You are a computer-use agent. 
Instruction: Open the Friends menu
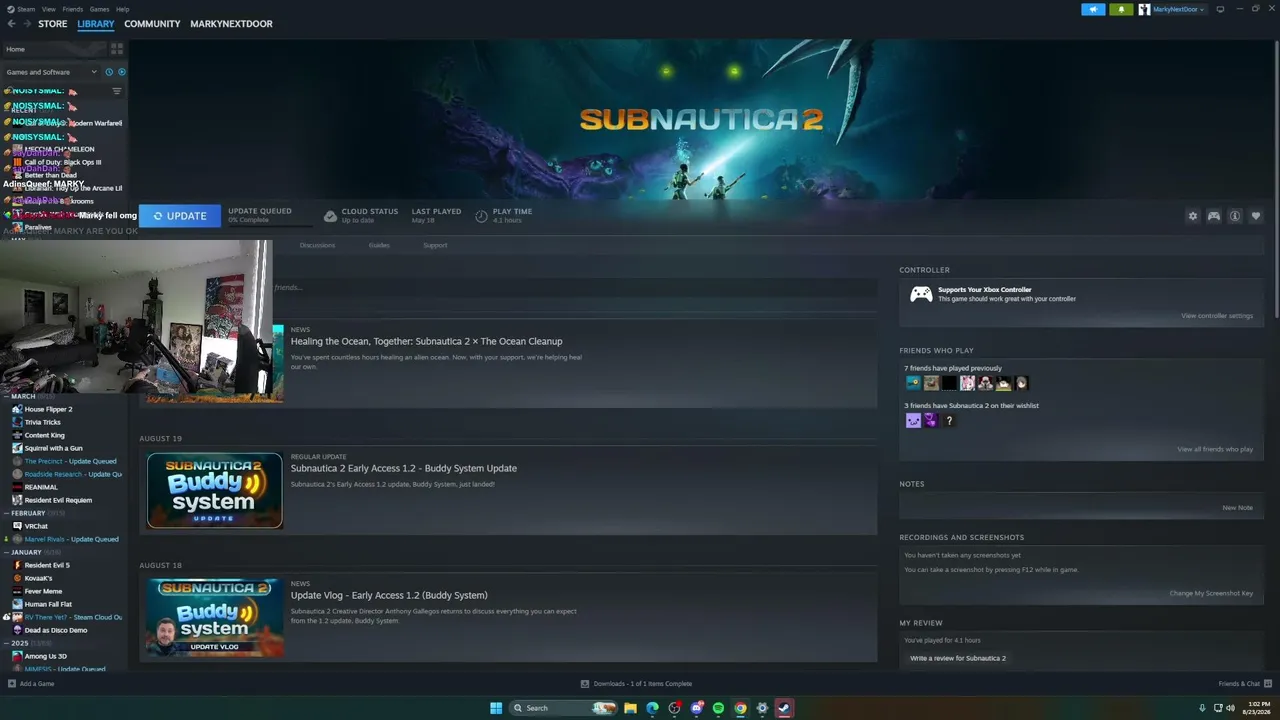pyautogui.click(x=72, y=9)
